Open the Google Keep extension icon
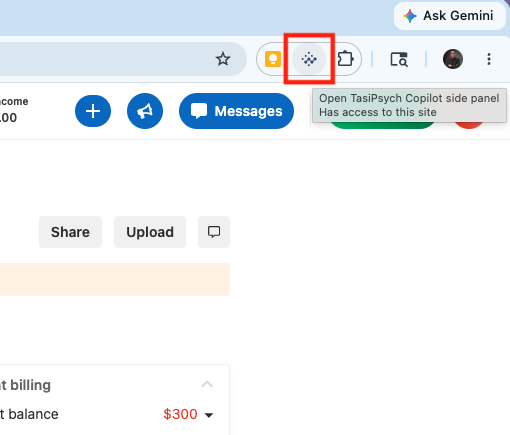Screen dimensions: 510x435 273,59
